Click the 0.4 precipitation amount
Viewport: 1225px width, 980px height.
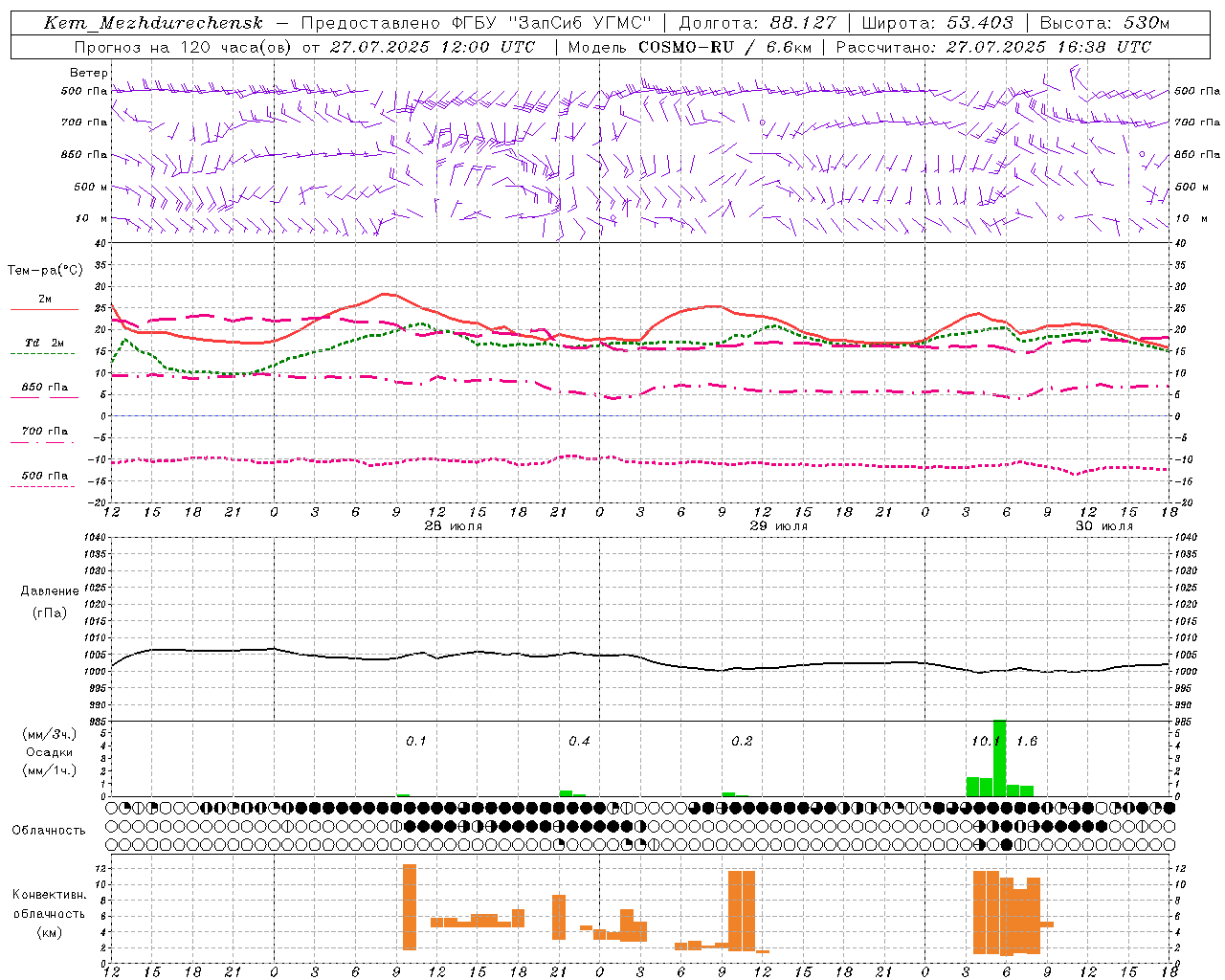click(579, 741)
